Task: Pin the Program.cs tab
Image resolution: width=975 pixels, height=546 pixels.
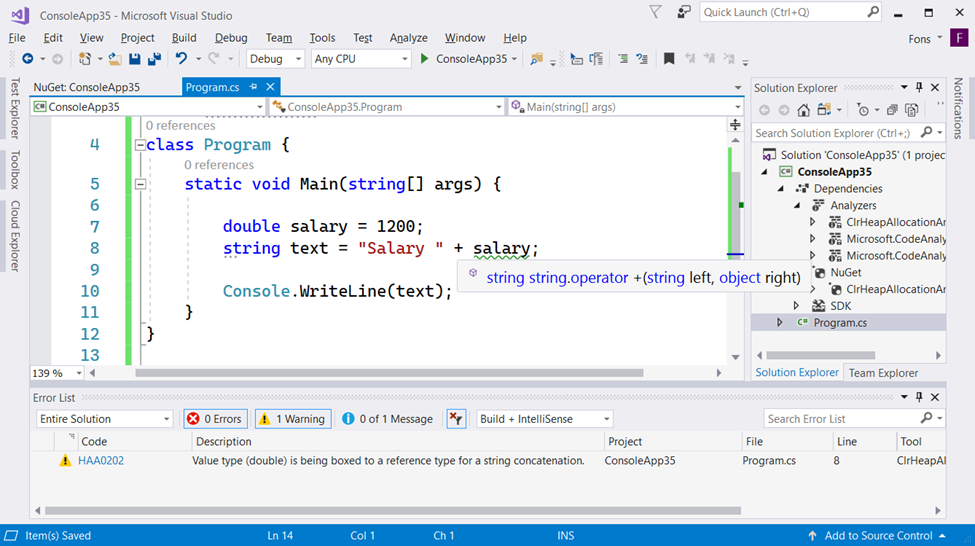Action: 253,87
